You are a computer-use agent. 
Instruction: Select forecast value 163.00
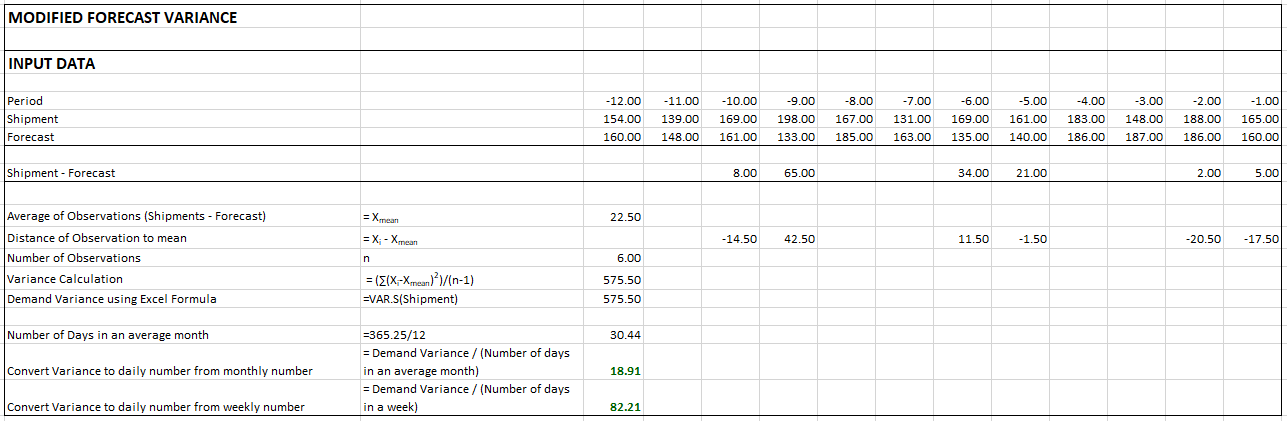point(913,137)
